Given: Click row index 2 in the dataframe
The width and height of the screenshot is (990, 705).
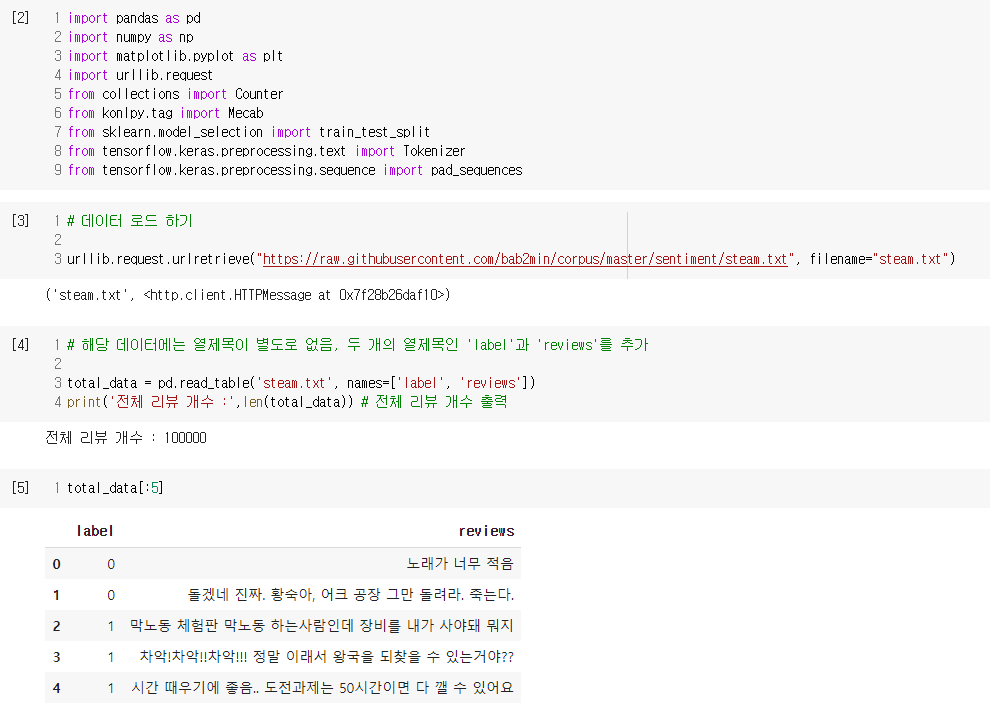Looking at the screenshot, I should [x=57, y=626].
